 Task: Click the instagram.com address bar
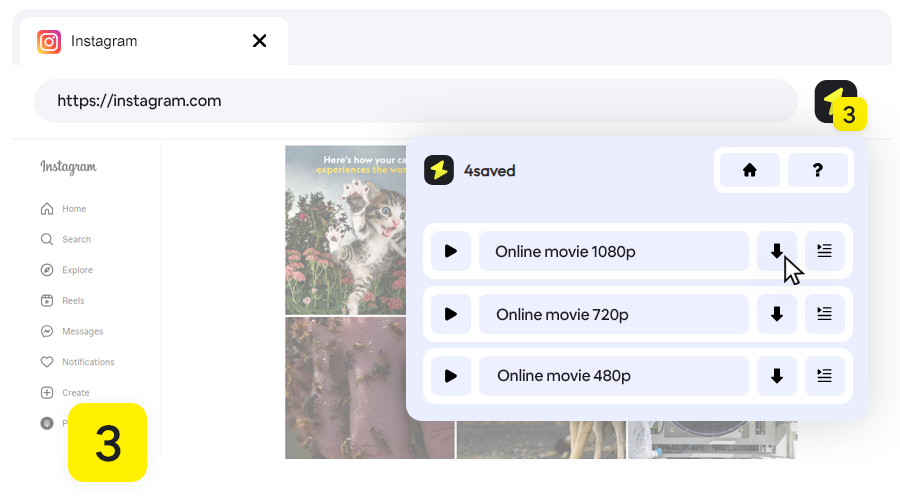click(415, 101)
